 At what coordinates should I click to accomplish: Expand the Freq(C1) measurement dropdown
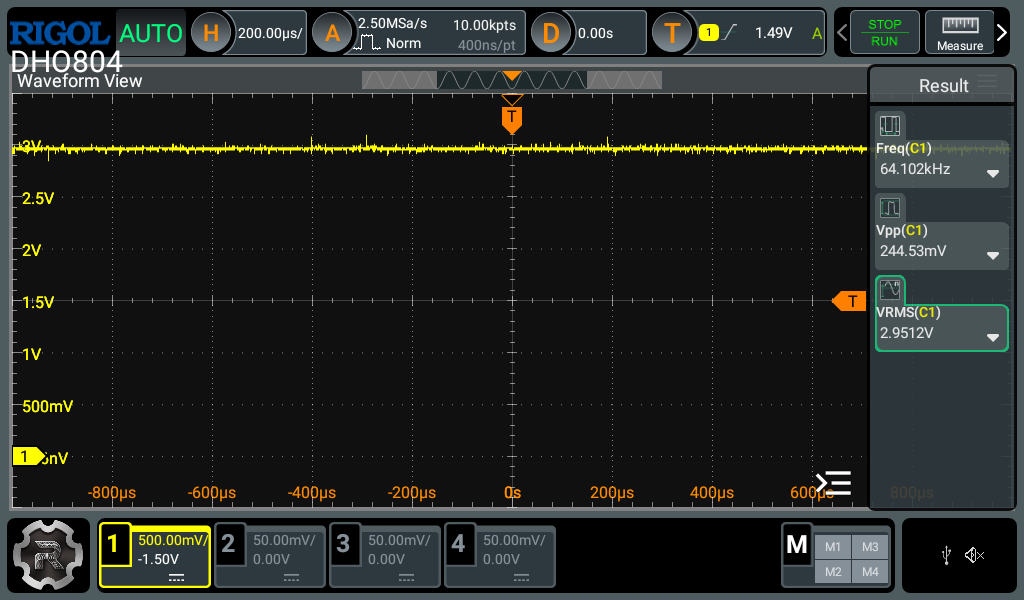click(x=993, y=173)
